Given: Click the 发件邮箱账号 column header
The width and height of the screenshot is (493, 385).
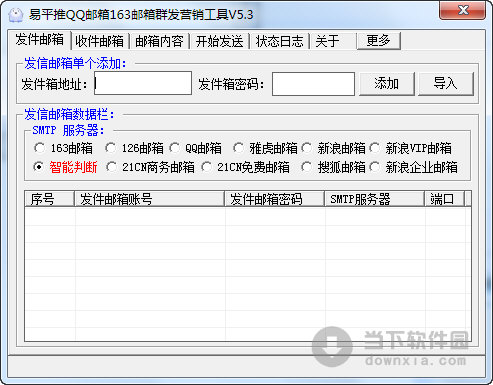Looking at the screenshot, I should click(x=149, y=199).
